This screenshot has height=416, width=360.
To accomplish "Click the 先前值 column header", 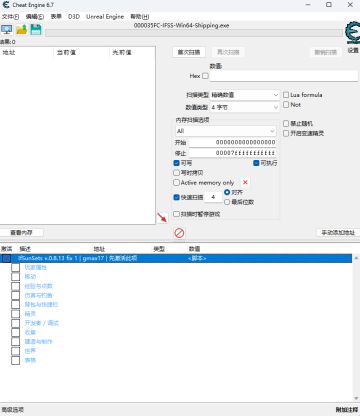I will coord(122,52).
